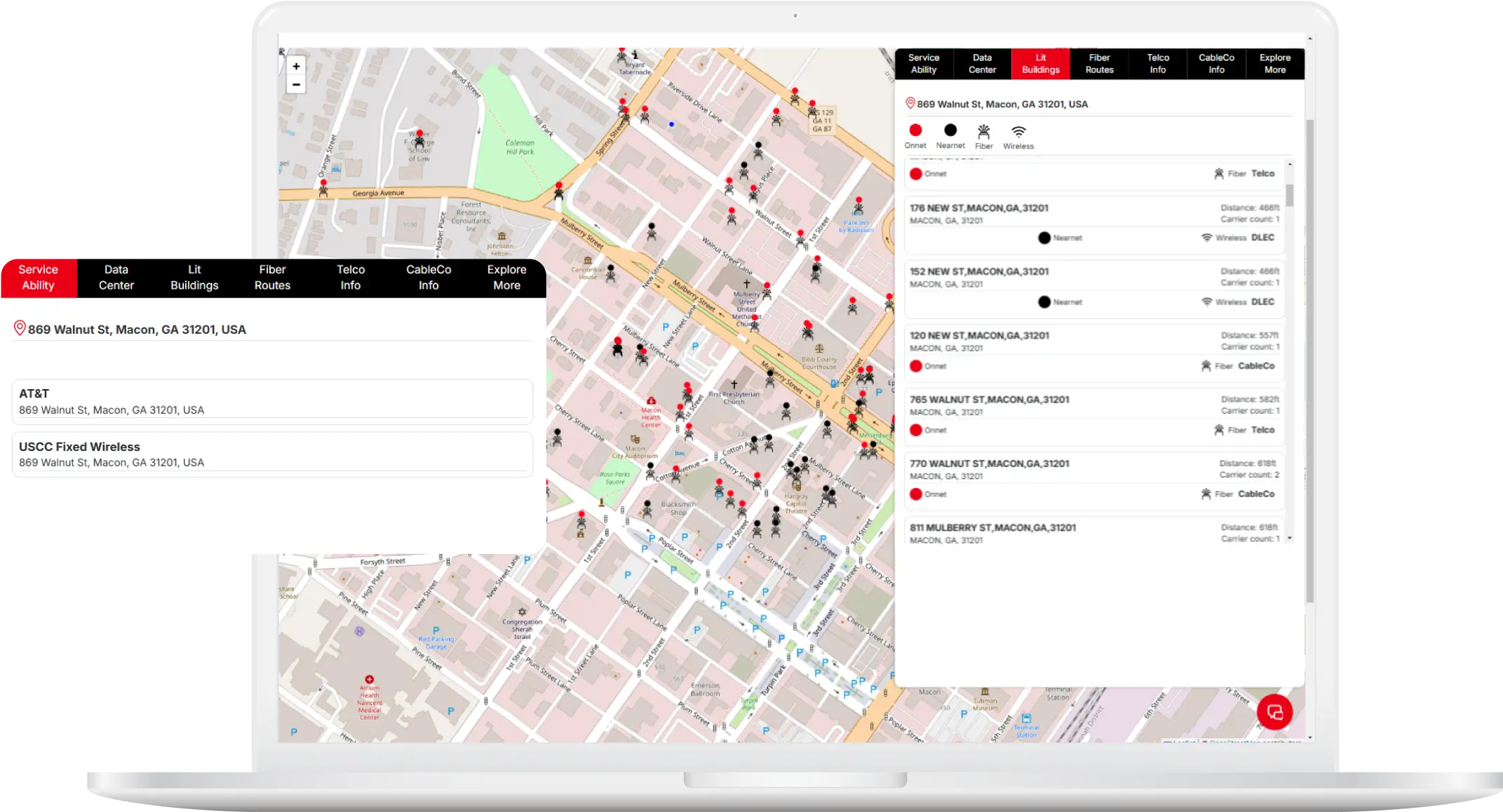
Task: Open the Explore More tab in left overlay
Action: (x=506, y=278)
